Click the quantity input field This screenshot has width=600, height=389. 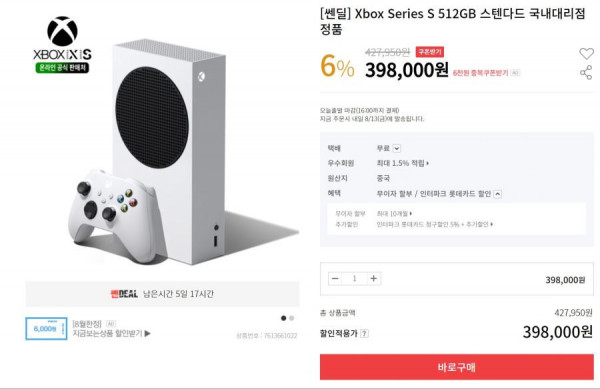coord(354,278)
